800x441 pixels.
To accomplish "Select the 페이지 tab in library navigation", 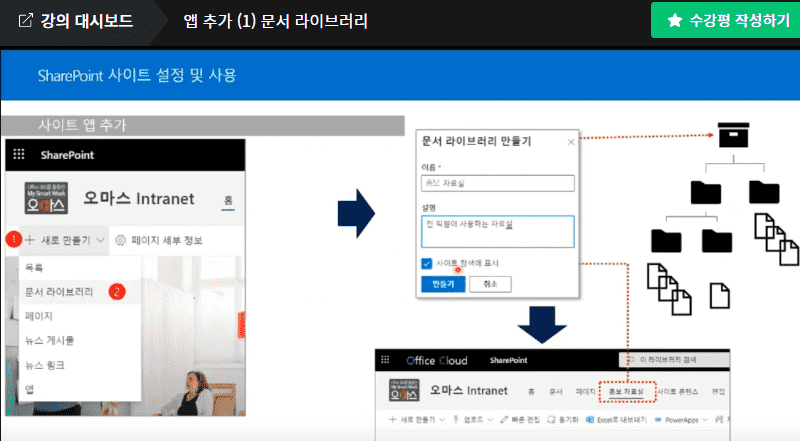I will coord(585,391).
